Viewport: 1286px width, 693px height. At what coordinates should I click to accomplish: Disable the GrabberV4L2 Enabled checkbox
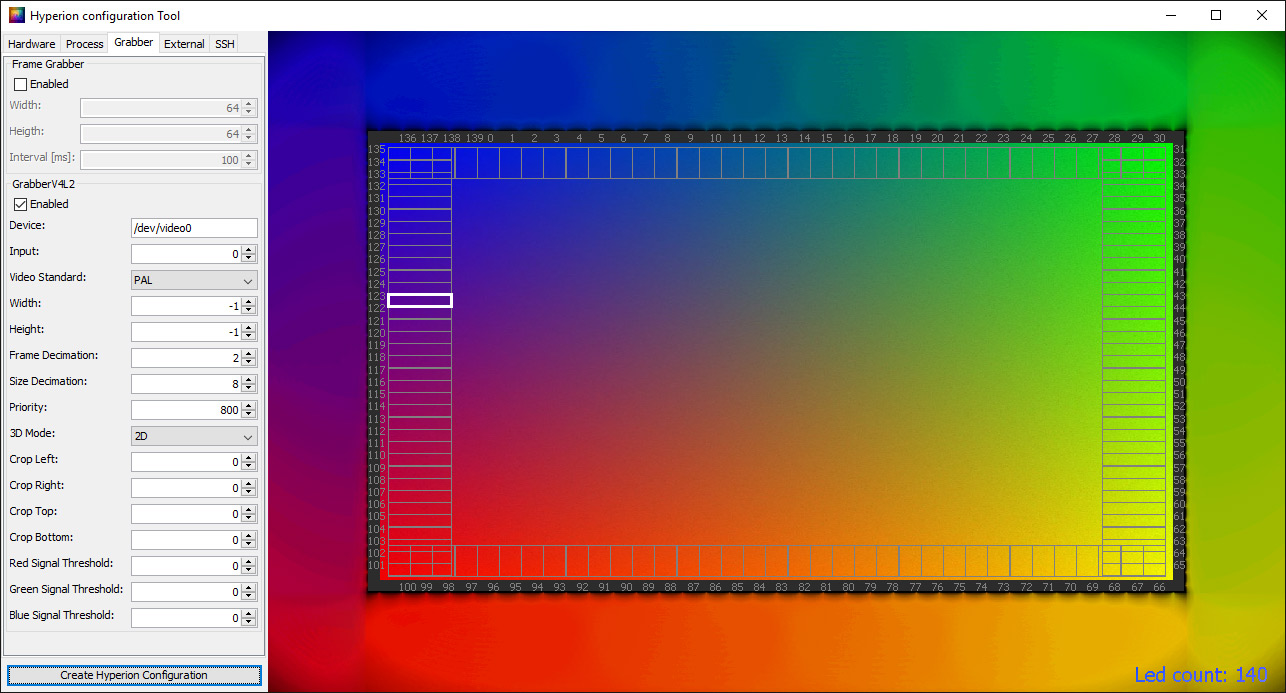(21, 205)
